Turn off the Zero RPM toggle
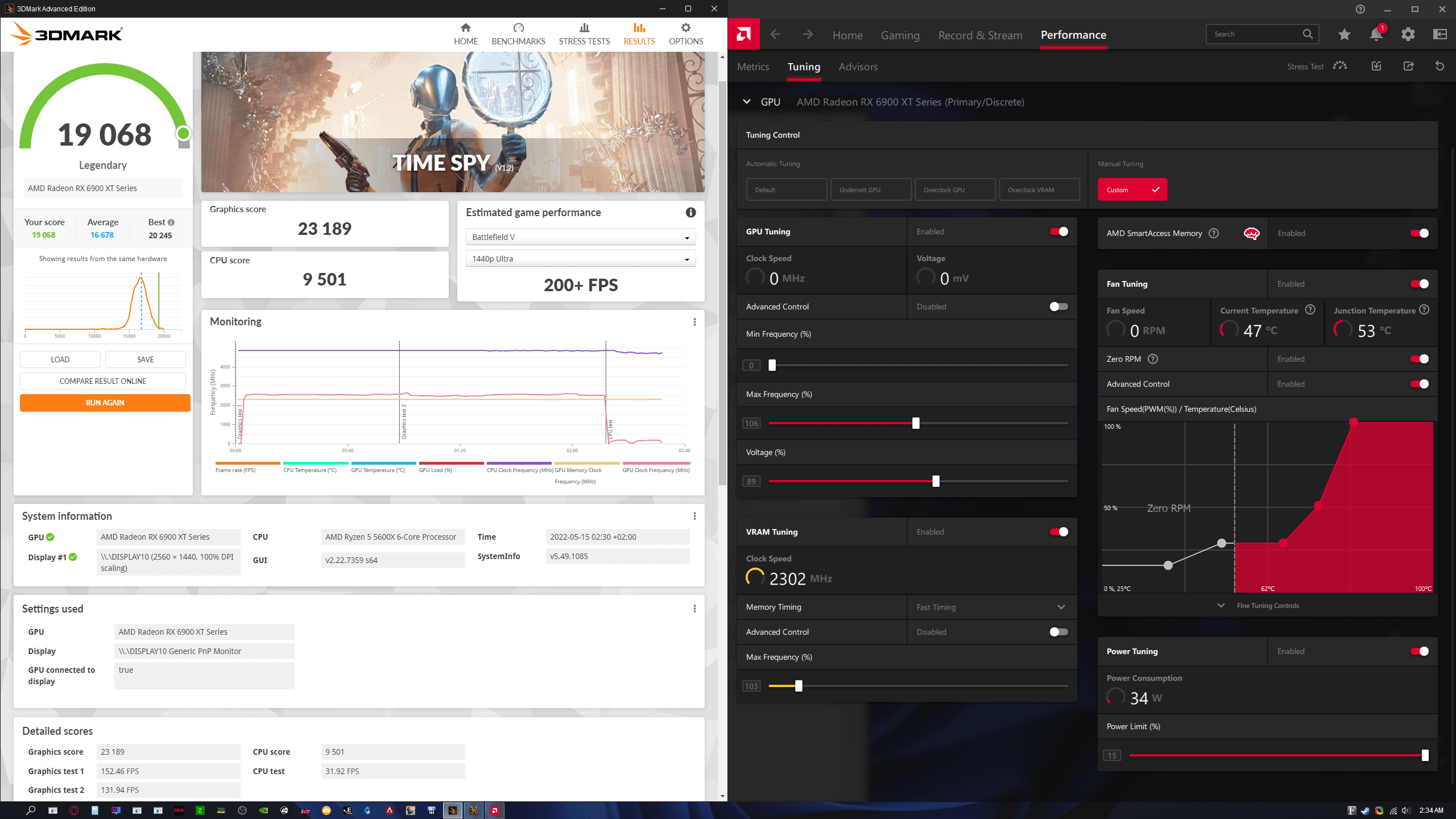1456x819 pixels. (1419, 359)
